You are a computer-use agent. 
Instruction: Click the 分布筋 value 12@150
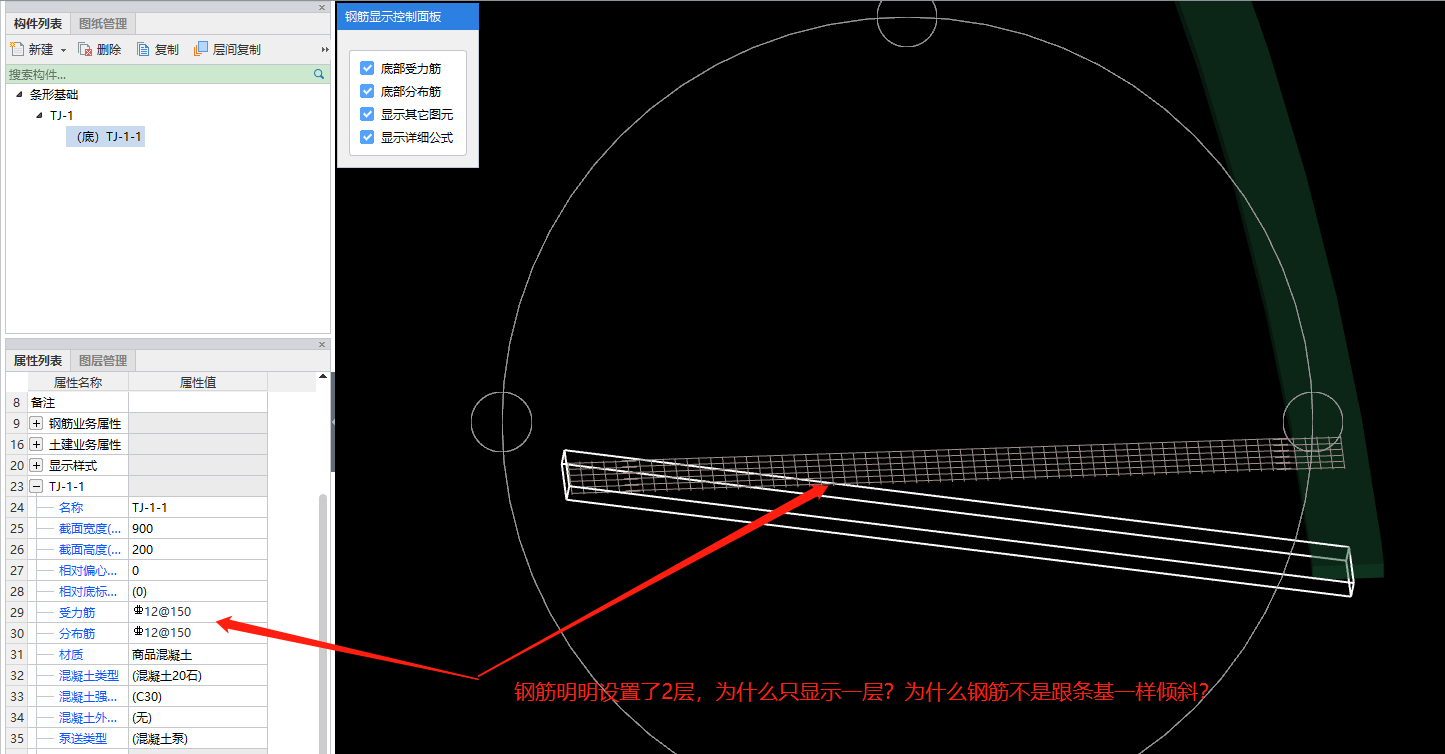[x=198, y=633]
